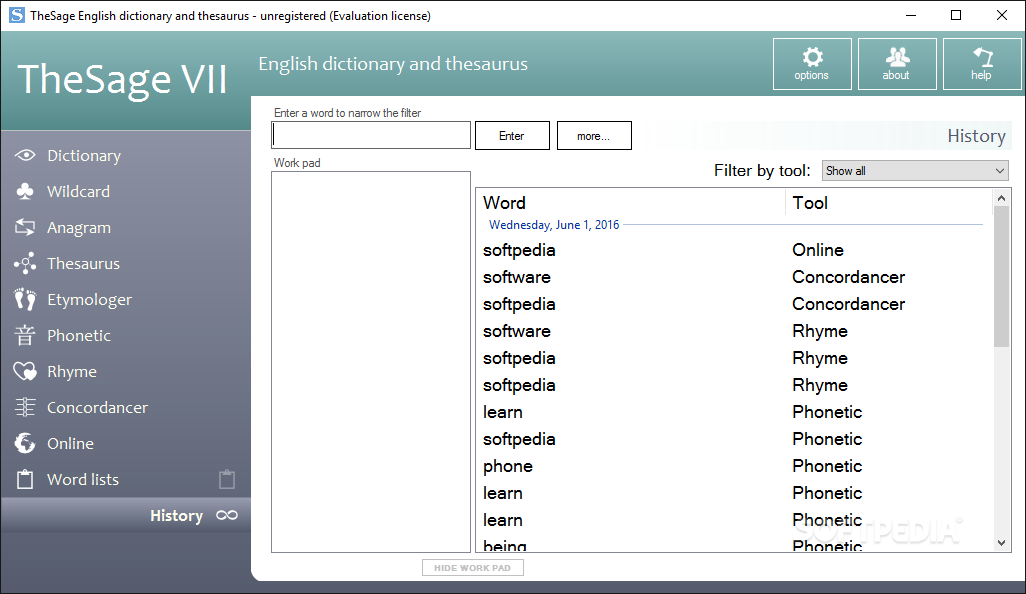Screen dimensions: 1026x594
Task: Select the Concordancer label
Action: tap(97, 408)
